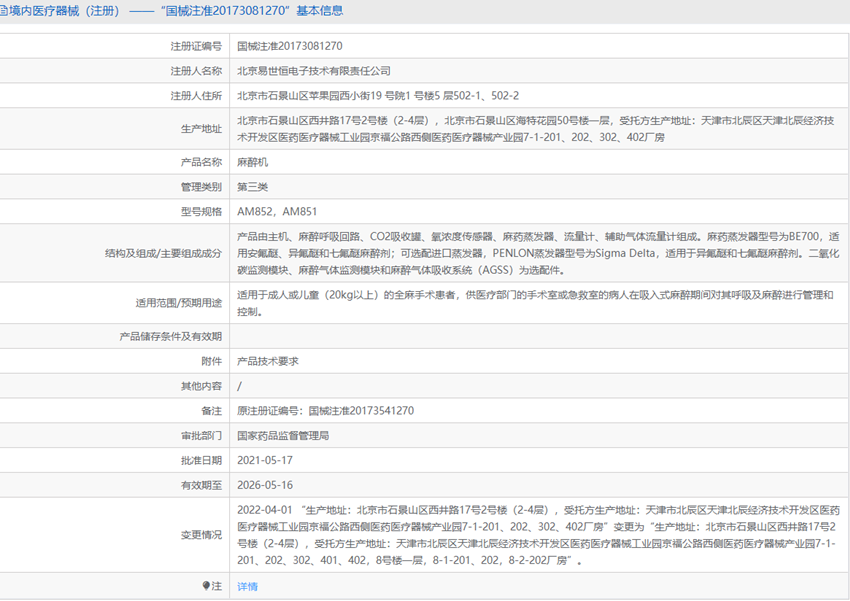Open the 详情 link in the bottom row
Screen dimensions: 850x601
coord(247,586)
